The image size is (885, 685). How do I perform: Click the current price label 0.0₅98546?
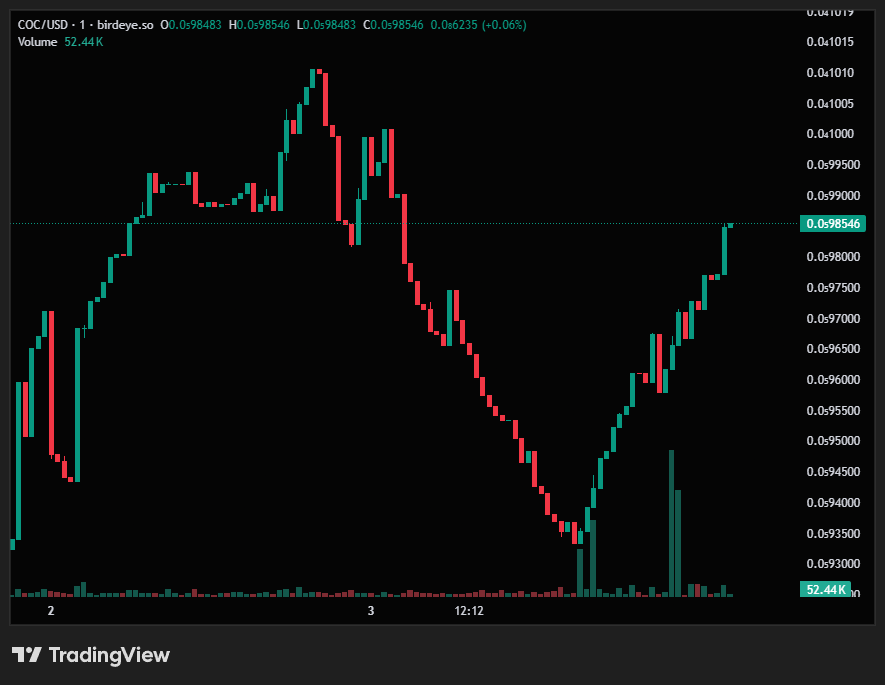[x=833, y=223]
